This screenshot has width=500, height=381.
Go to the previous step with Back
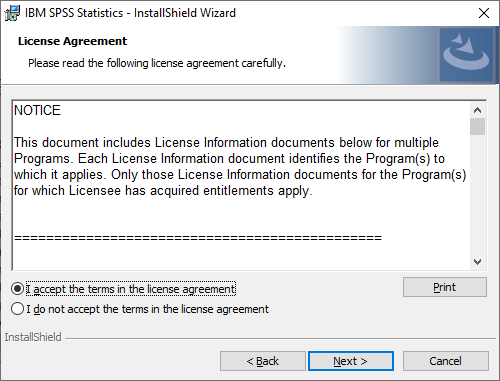tap(263, 361)
